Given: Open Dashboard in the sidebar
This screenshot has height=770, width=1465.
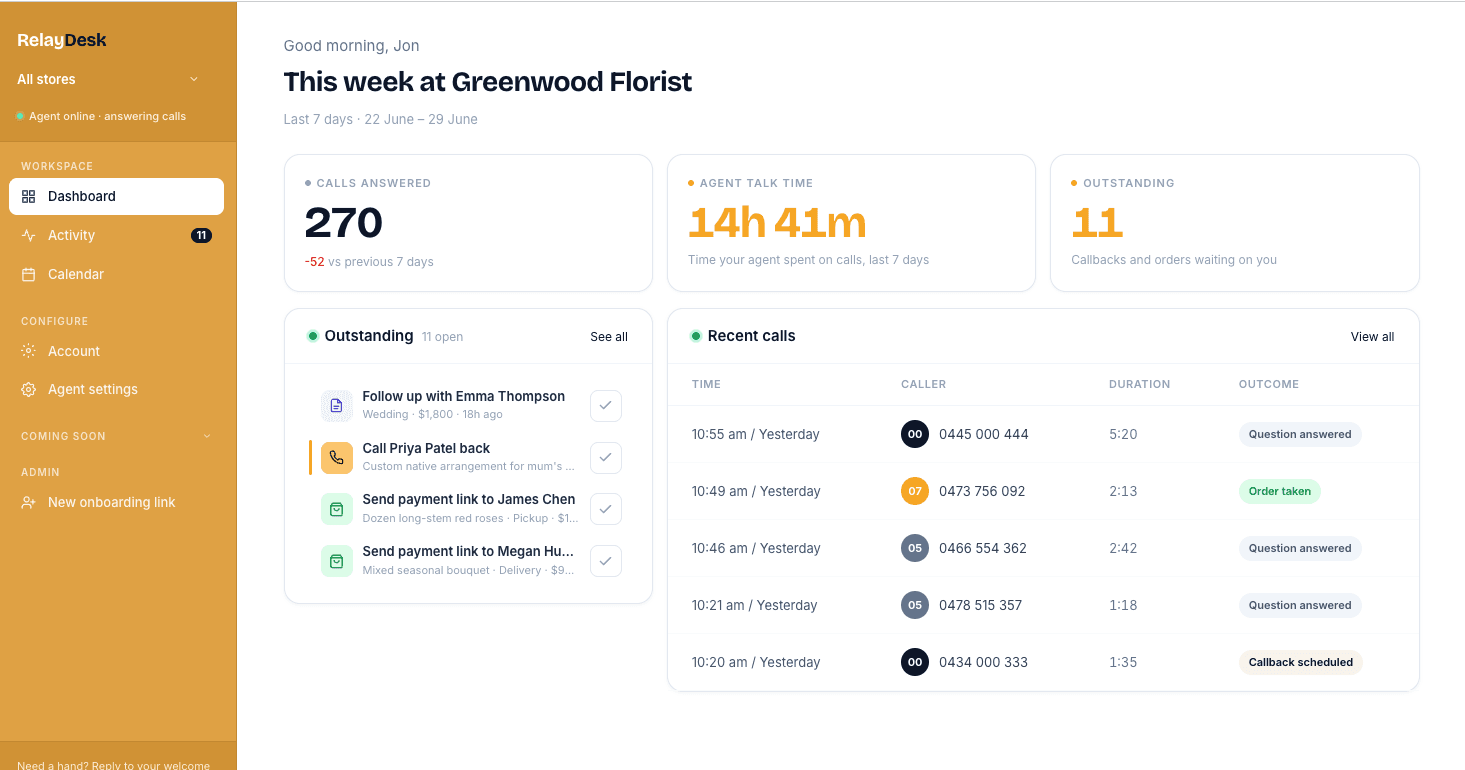Looking at the screenshot, I should pos(116,196).
